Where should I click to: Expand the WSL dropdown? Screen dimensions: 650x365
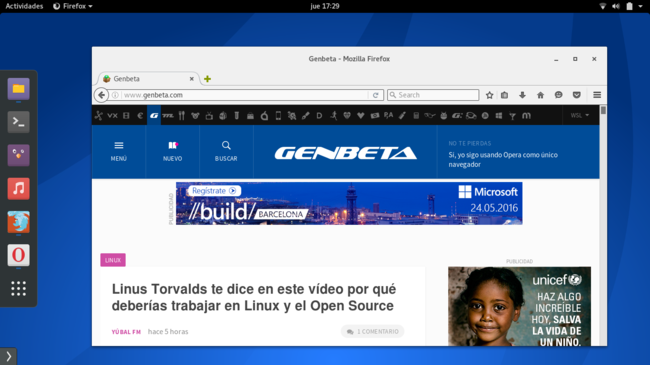[x=580, y=115]
